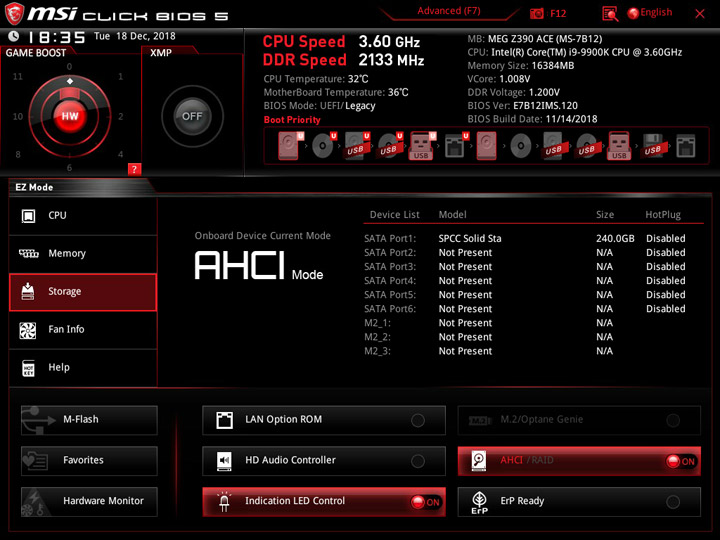Click the BIOS Mode UEFI/Legacy text
The width and height of the screenshot is (720, 540).
tap(319, 106)
